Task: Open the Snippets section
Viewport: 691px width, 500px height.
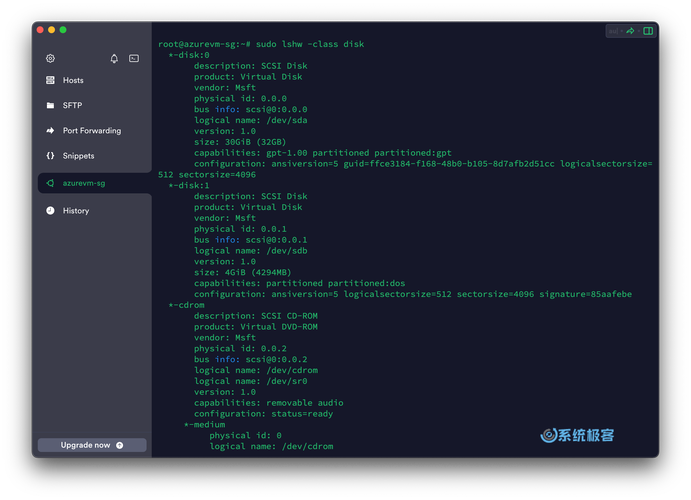Action: [x=78, y=156]
